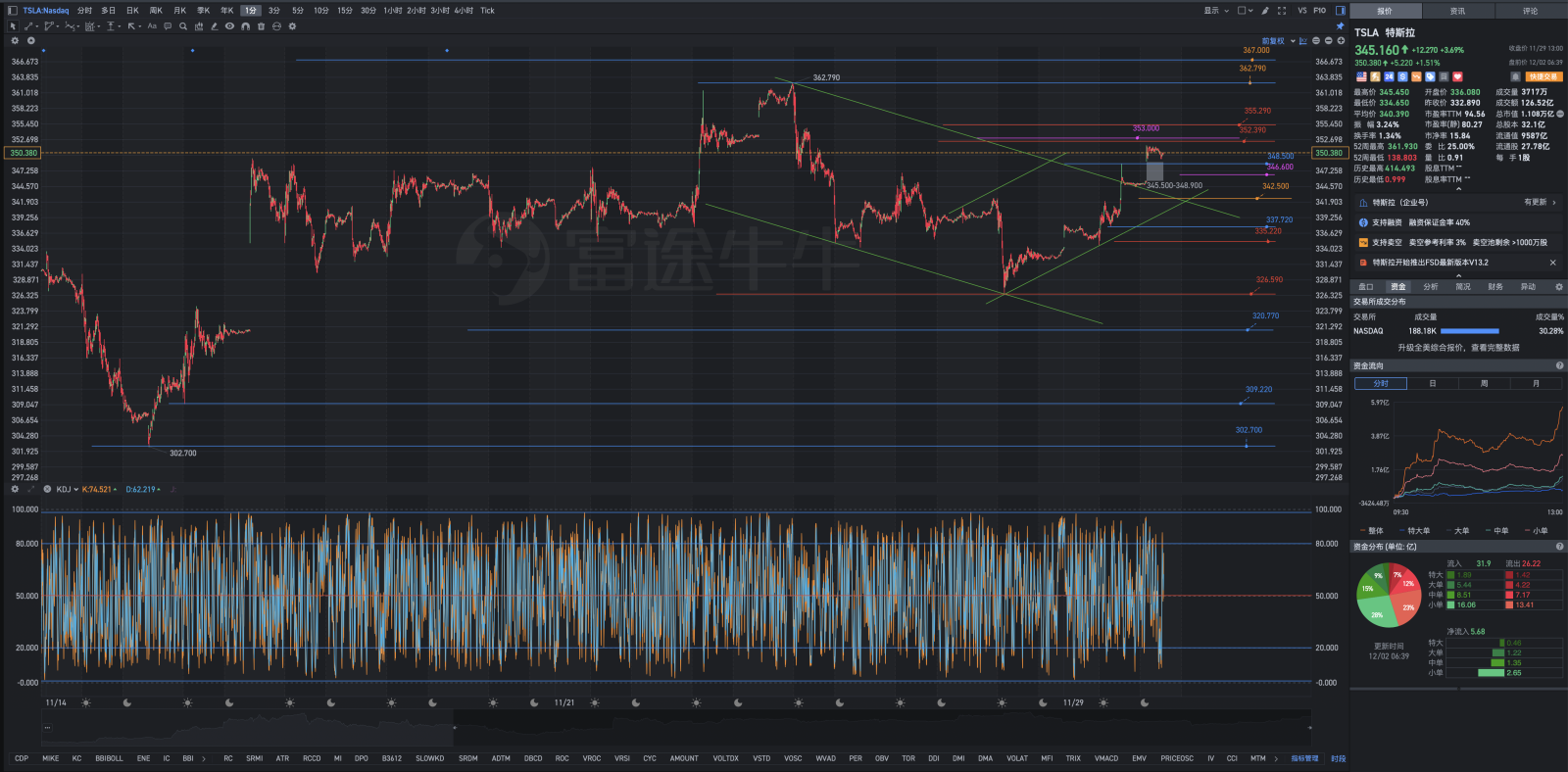
Task: Click the 快捷交易 button
Action: [1543, 76]
